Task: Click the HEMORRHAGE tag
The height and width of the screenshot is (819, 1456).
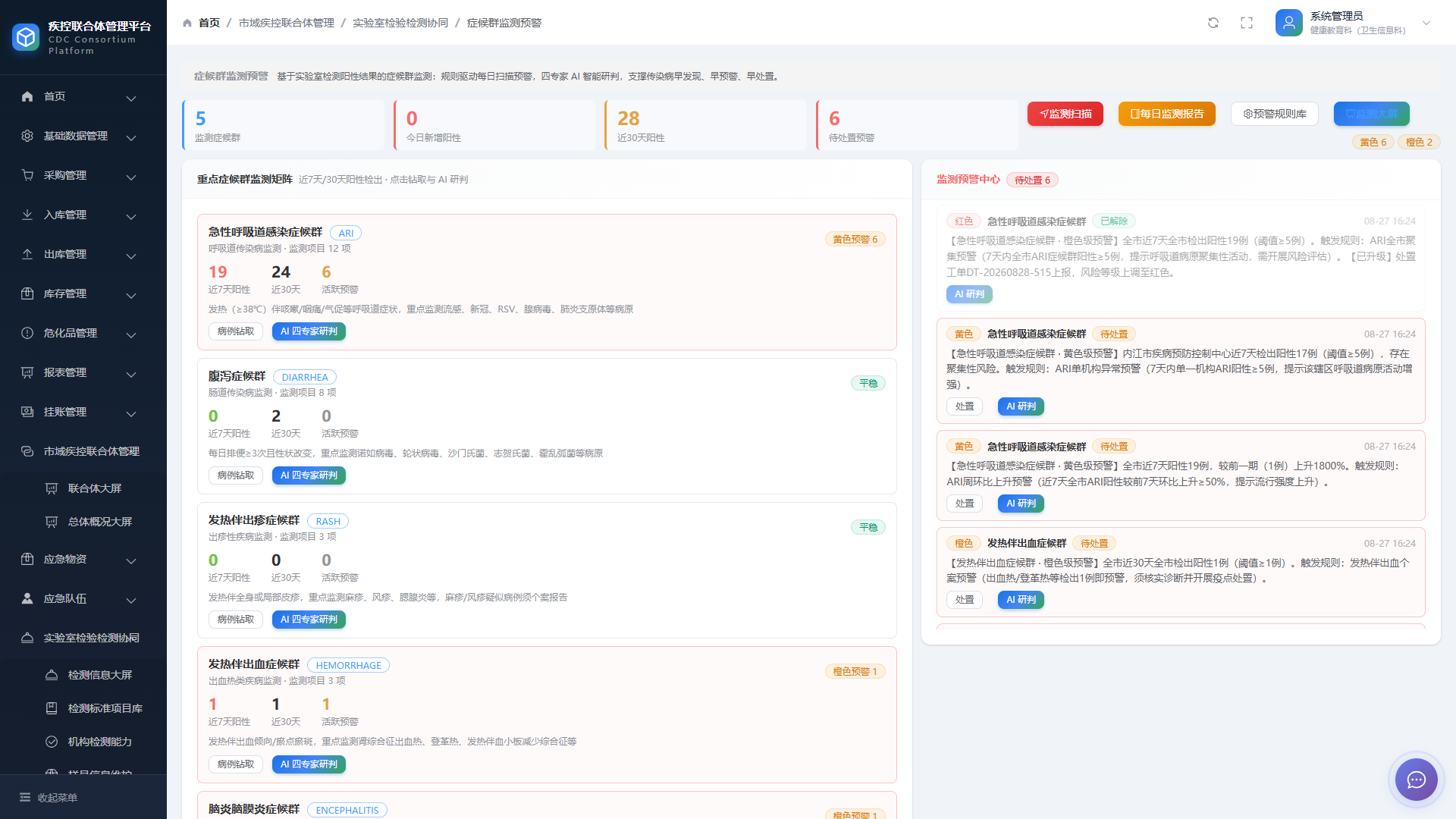Action: [x=348, y=665]
